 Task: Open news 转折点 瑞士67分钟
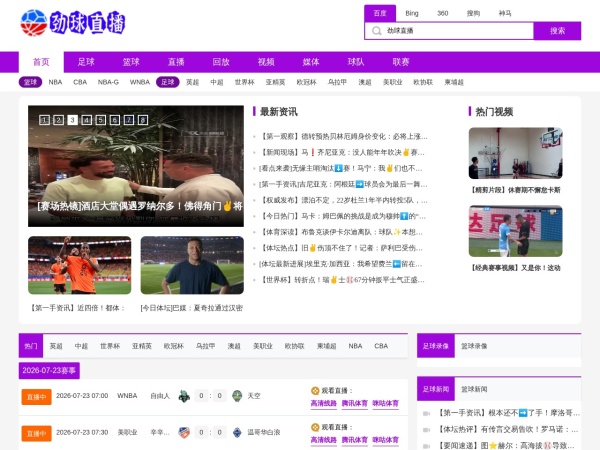(x=342, y=280)
